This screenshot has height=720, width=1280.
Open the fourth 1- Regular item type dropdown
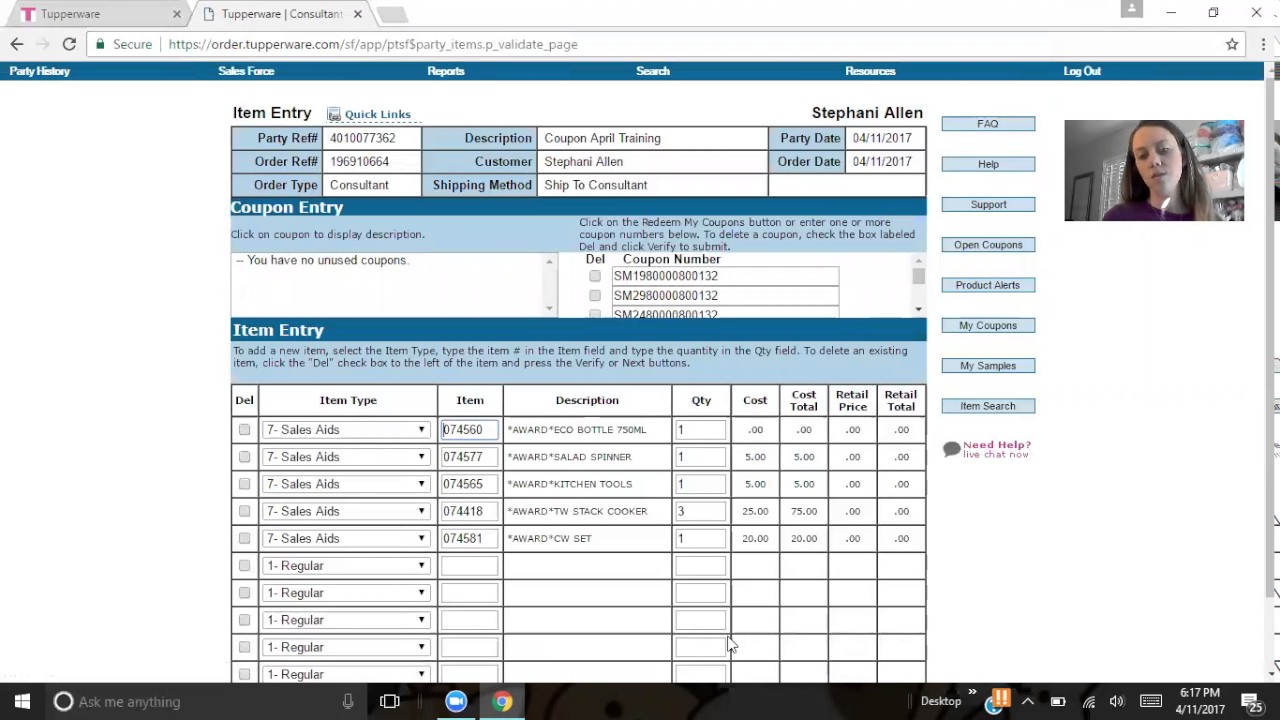tap(346, 647)
